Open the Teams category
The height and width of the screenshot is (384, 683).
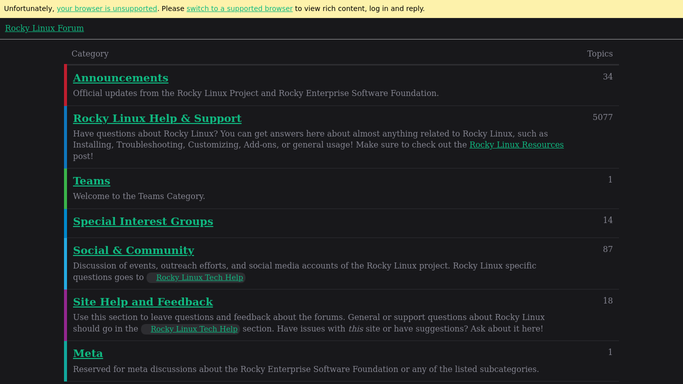91,181
